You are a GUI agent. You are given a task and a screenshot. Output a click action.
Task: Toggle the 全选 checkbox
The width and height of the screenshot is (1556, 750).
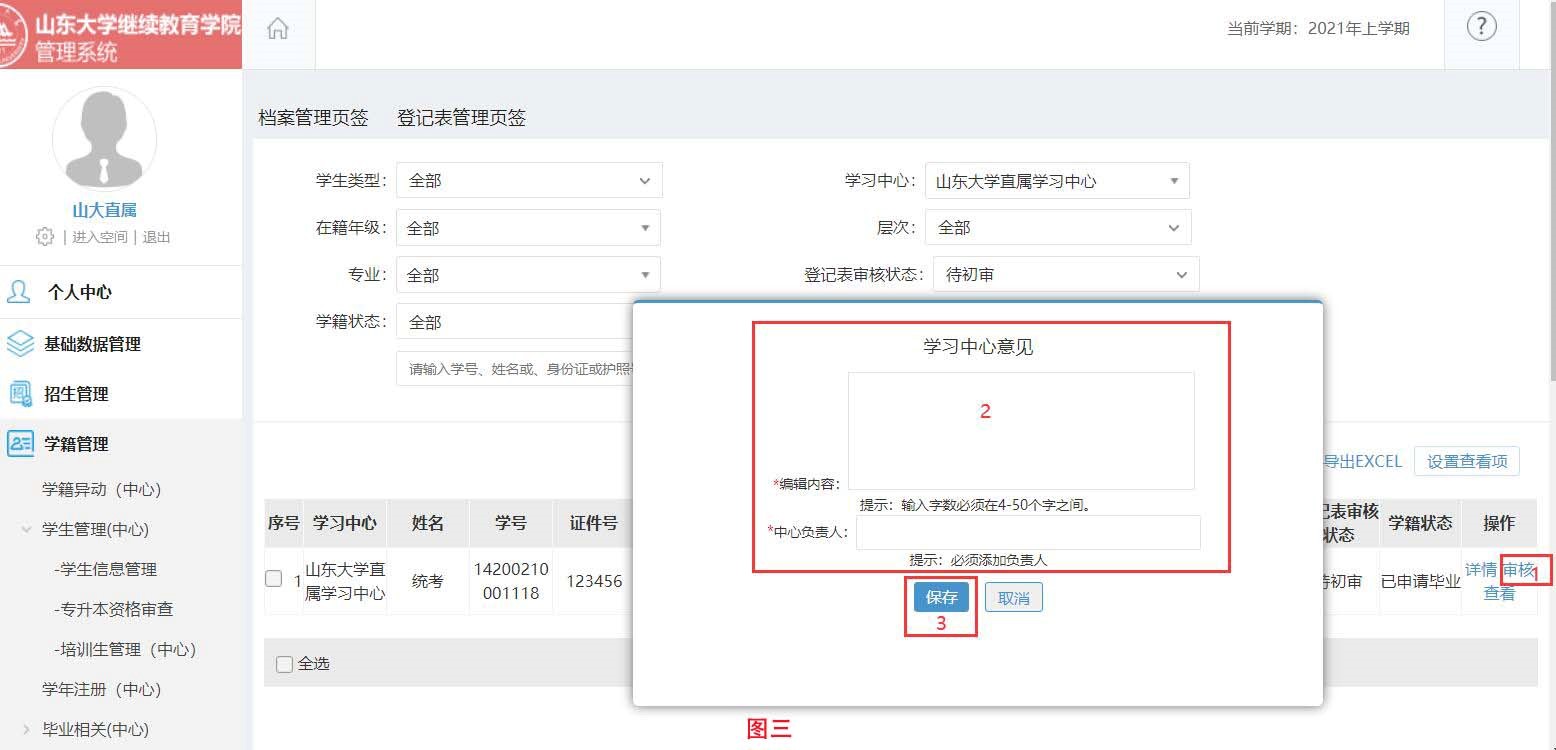[284, 664]
